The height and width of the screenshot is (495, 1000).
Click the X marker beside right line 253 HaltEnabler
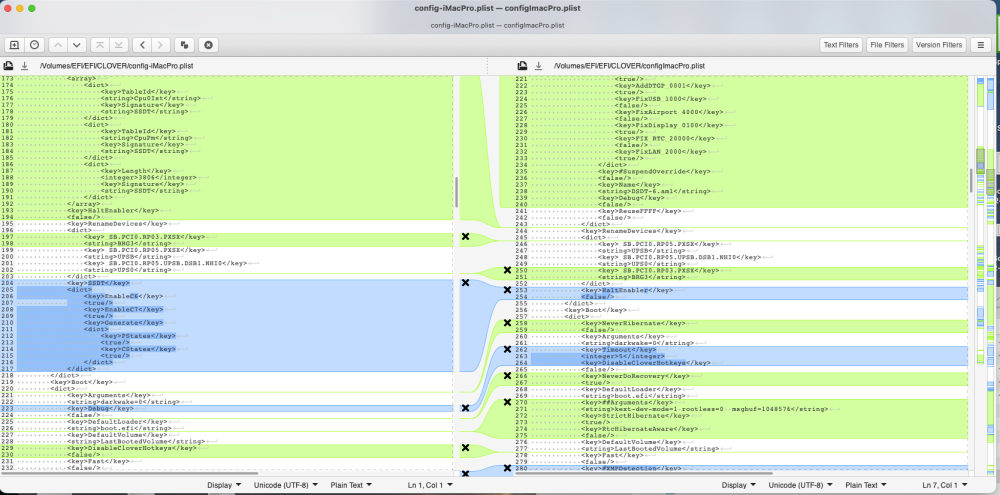click(507, 290)
